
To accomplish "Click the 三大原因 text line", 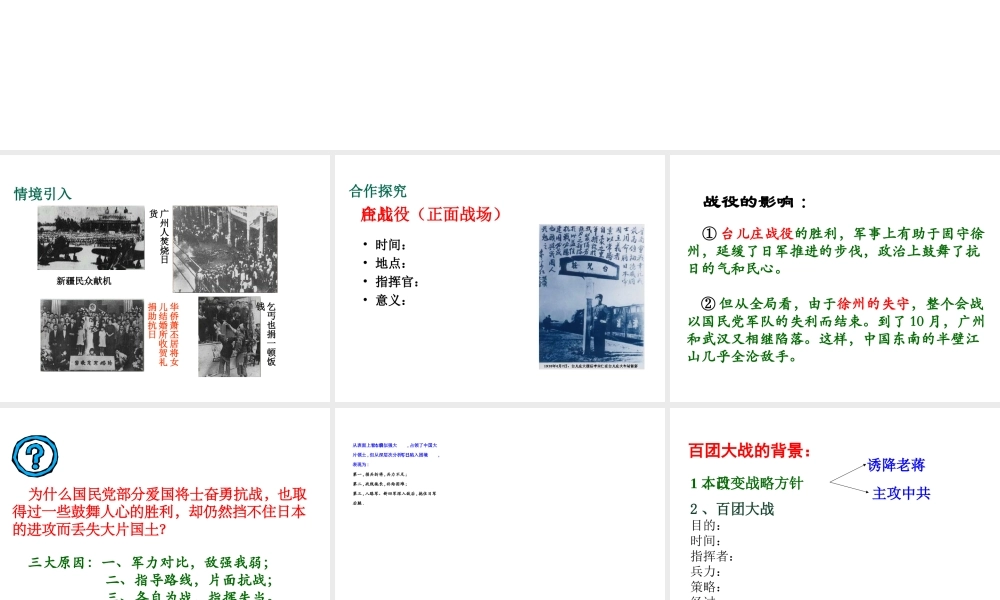I will (150, 562).
